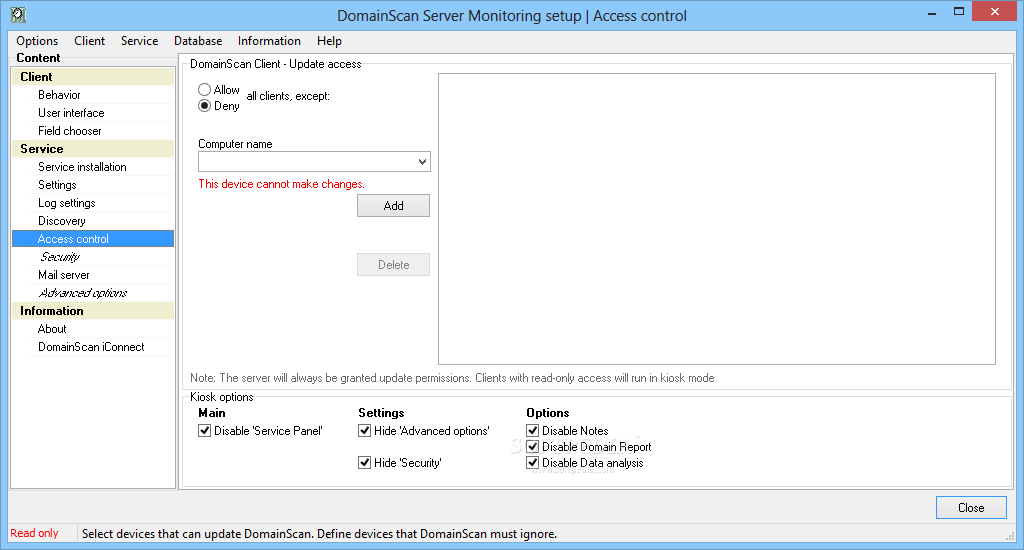Open Service installation page
The height and width of the screenshot is (550, 1024).
pyautogui.click(x=82, y=167)
